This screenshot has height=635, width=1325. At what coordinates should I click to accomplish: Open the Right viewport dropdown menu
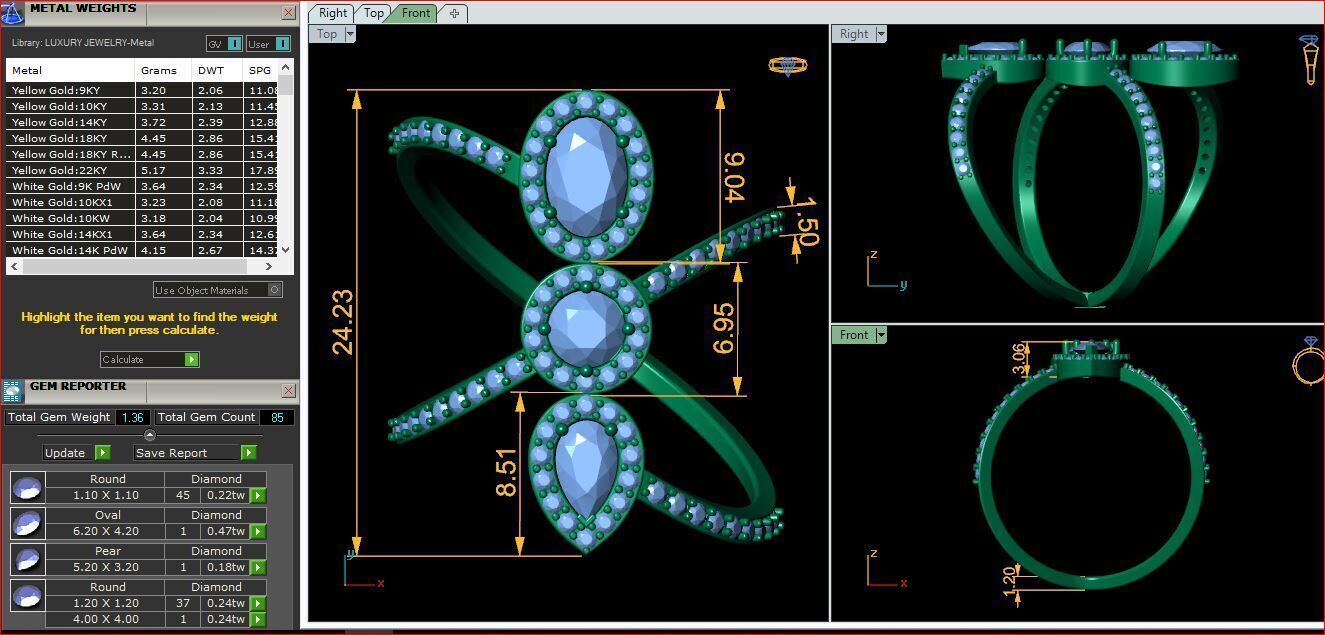pos(880,34)
